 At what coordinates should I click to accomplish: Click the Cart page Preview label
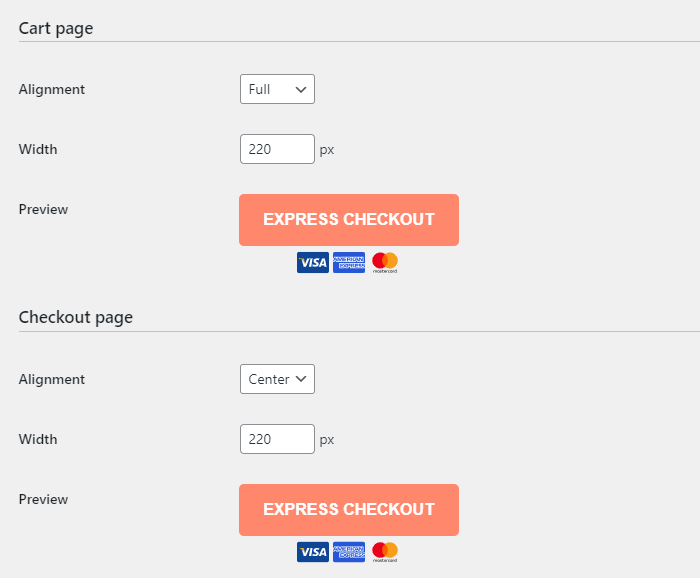(x=43, y=209)
